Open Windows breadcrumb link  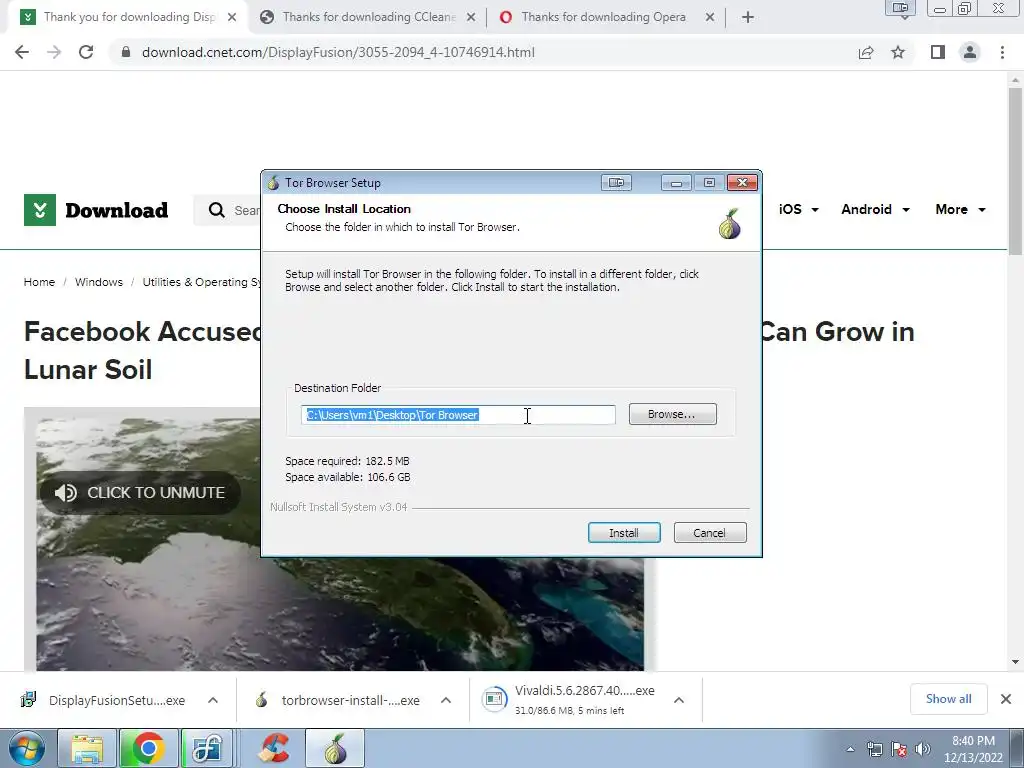click(x=99, y=282)
